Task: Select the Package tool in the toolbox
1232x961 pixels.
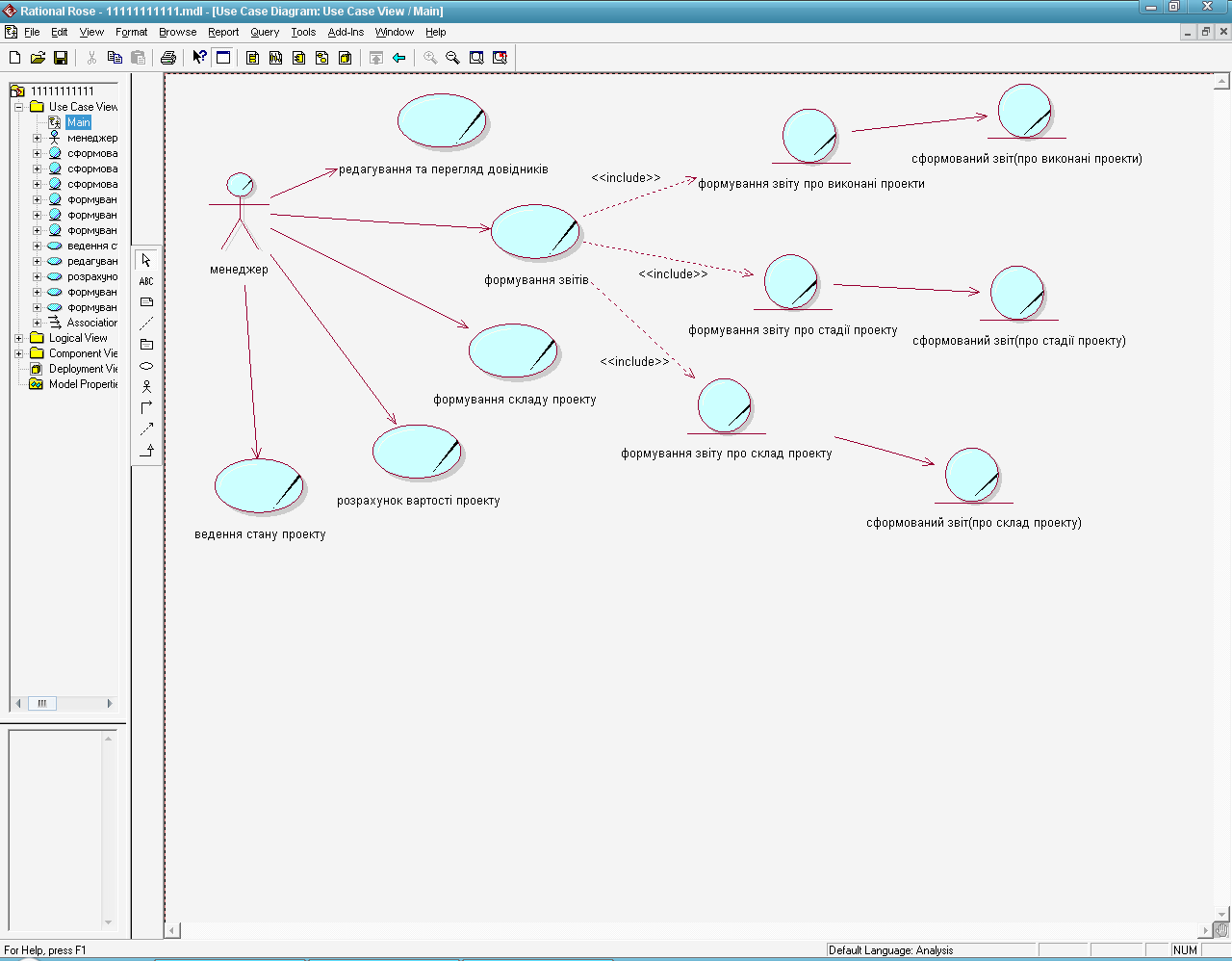Action: tap(146, 345)
